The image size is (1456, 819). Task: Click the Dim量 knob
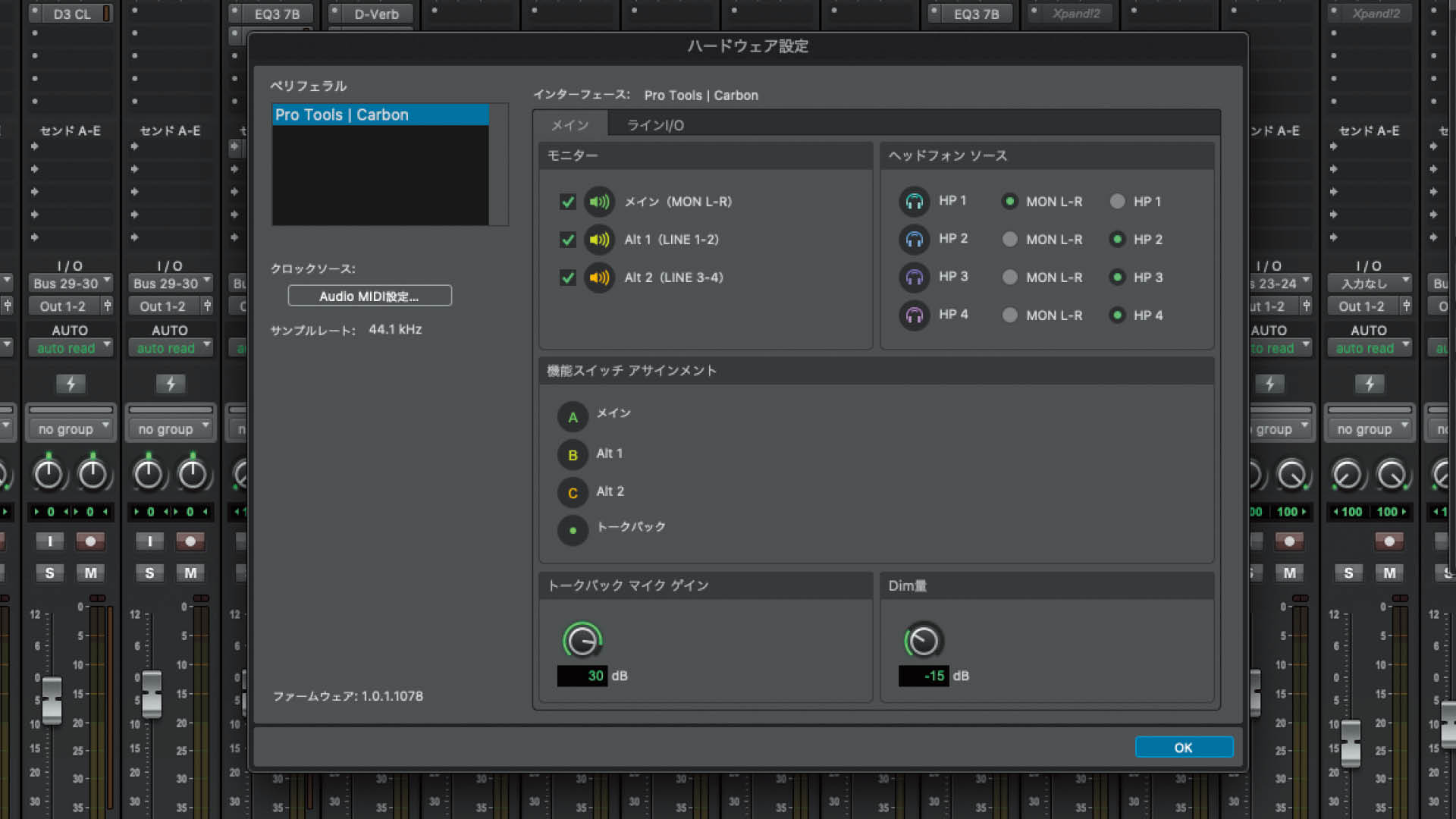click(923, 642)
